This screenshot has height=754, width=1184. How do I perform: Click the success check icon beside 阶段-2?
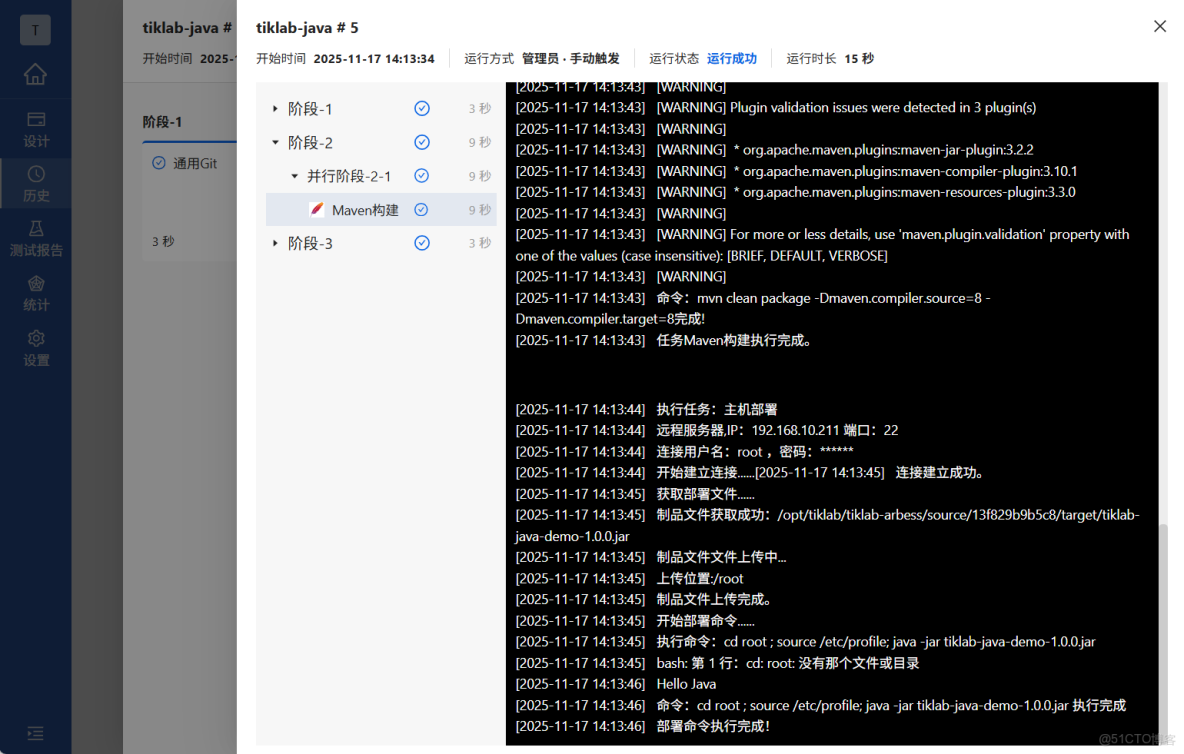tap(421, 141)
